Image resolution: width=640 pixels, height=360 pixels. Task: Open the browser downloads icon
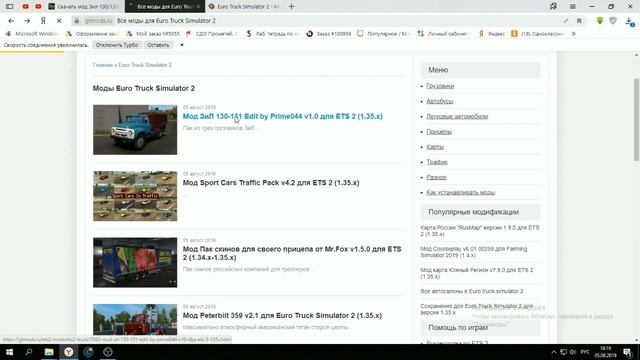click(629, 21)
